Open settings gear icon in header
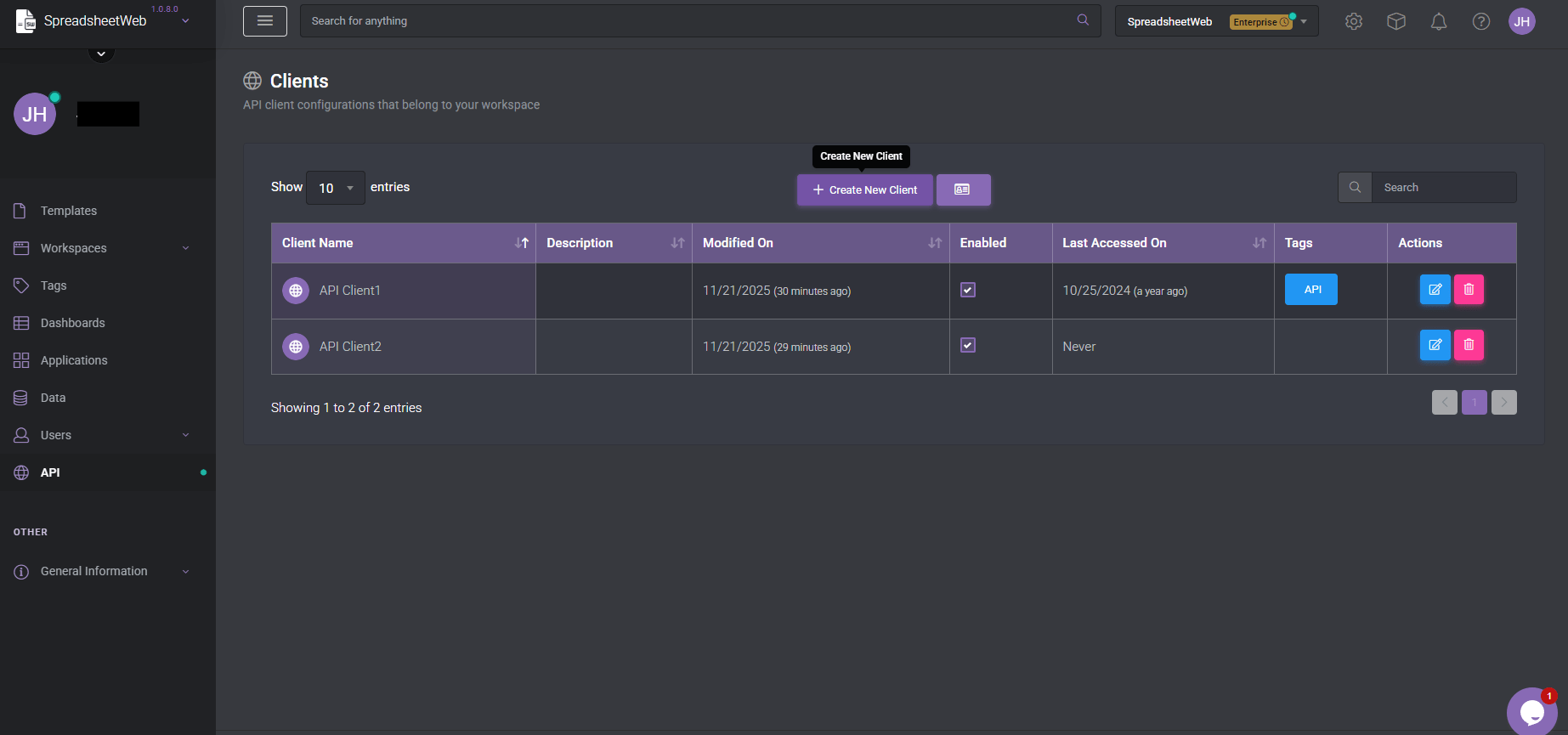Viewport: 1568px width, 735px height. (1353, 22)
